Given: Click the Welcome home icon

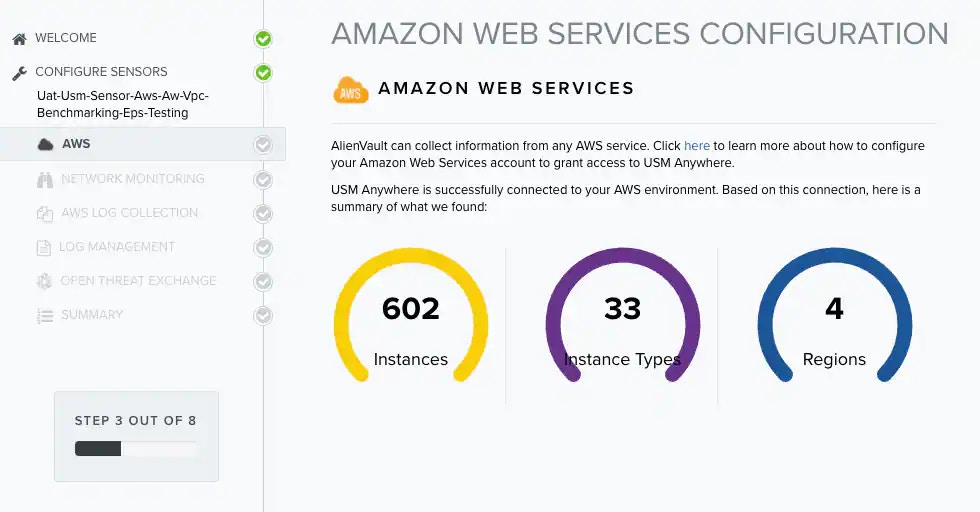Looking at the screenshot, I should point(19,39).
